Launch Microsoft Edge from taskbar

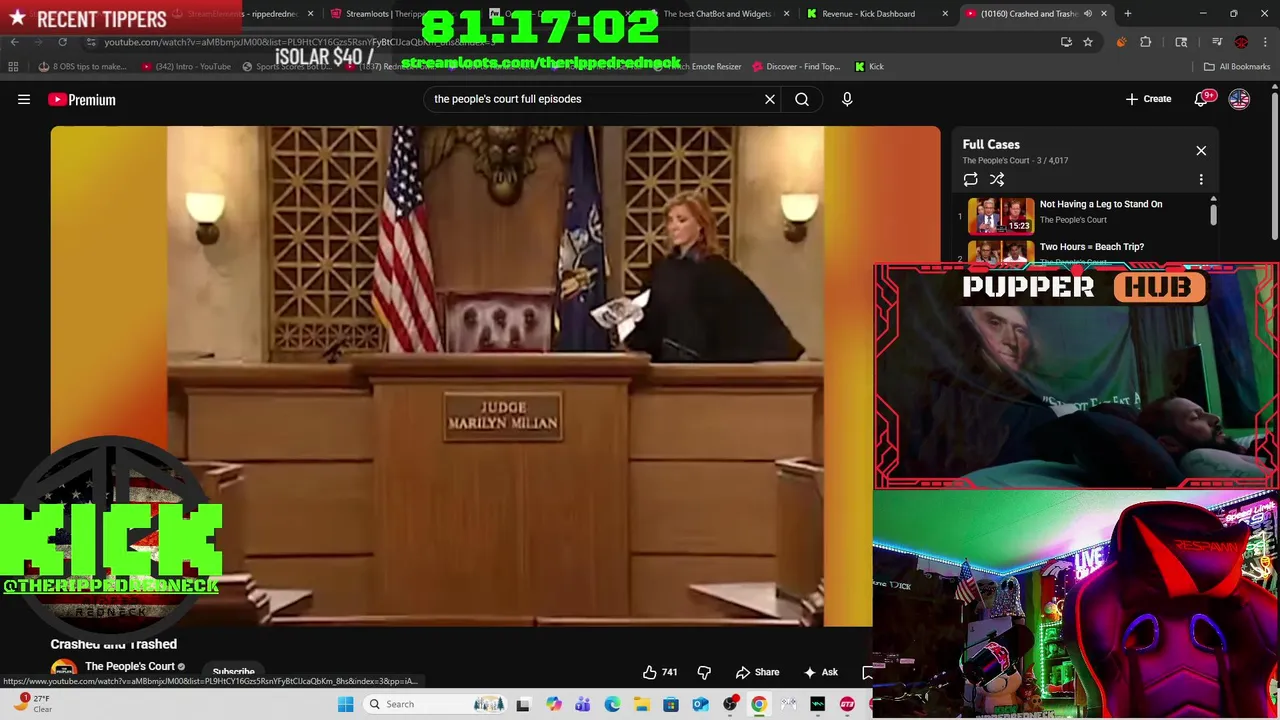point(612,704)
